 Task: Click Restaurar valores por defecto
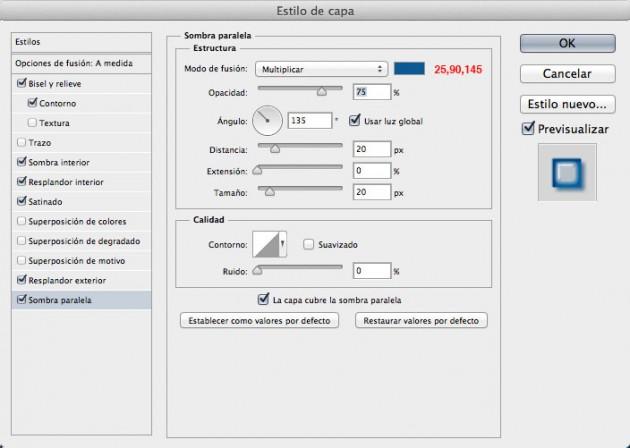tap(421, 321)
